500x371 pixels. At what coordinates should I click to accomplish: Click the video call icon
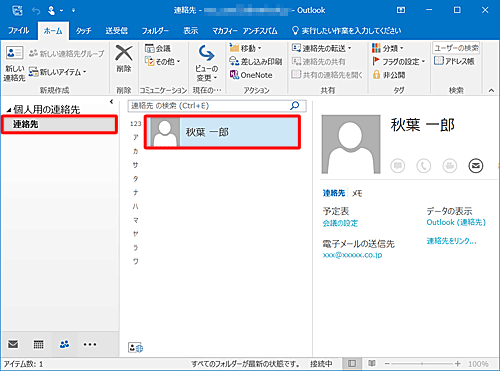coord(450,165)
